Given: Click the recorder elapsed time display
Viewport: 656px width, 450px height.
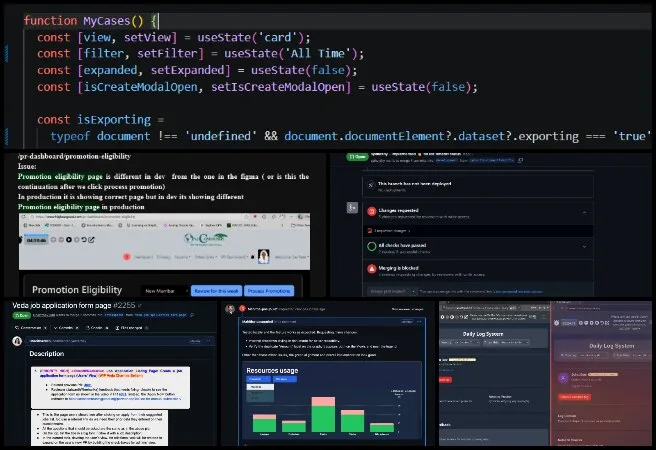Looking at the screenshot, I should (36, 240).
